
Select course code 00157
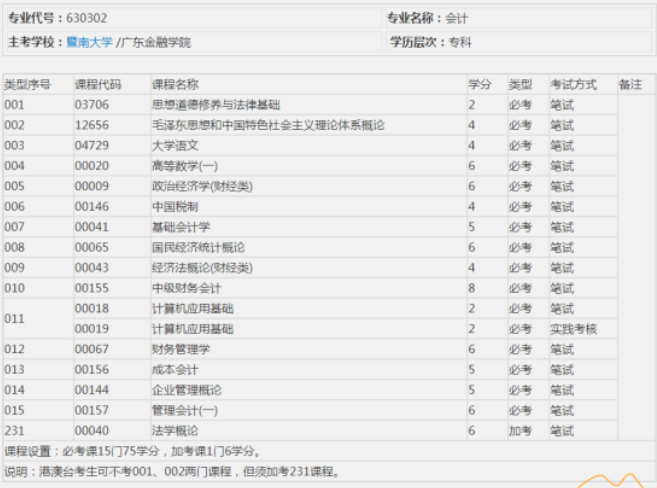coord(92,411)
